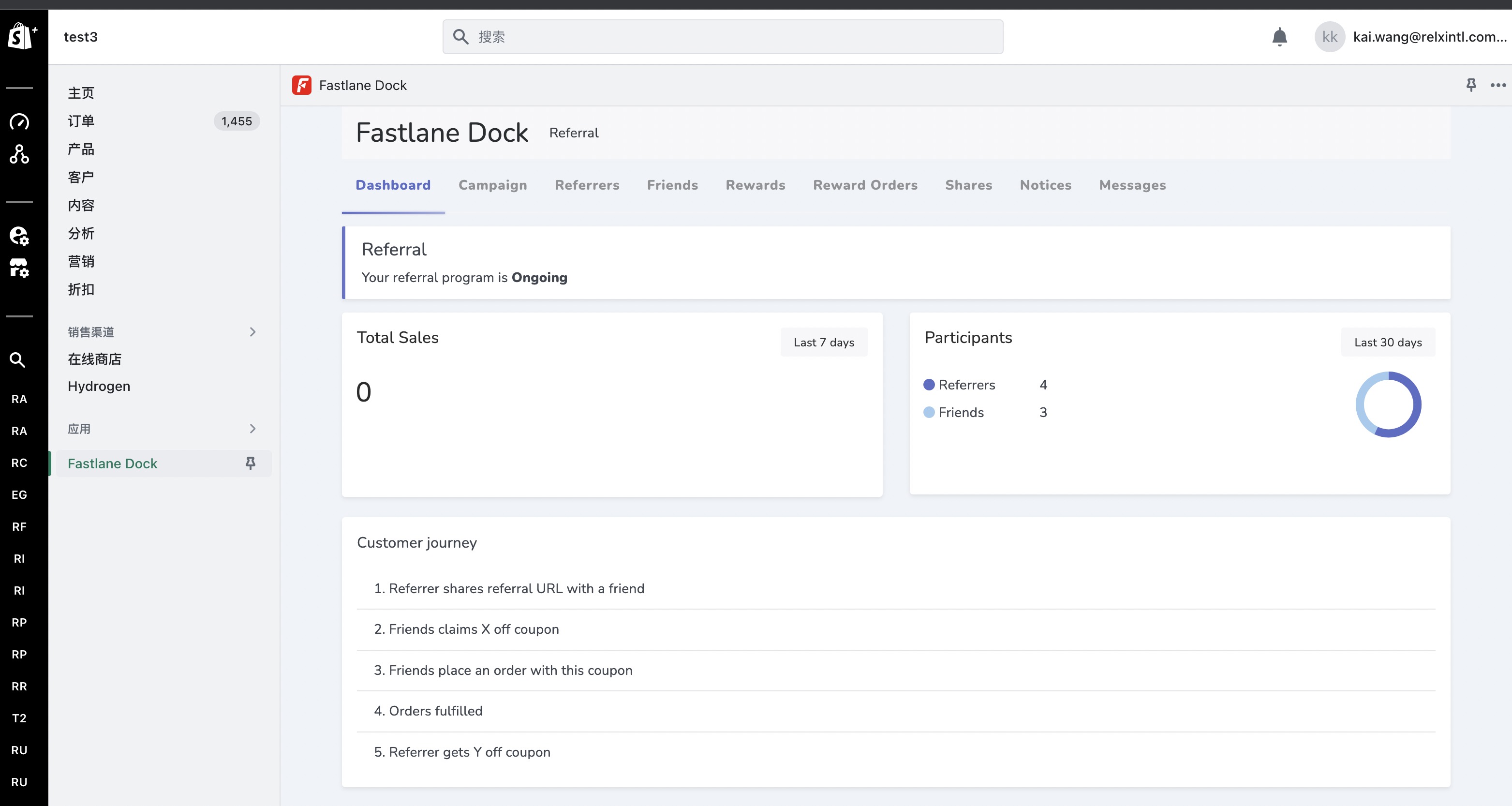Open the T2 store shortcut in rail
Viewport: 1512px width, 806px height.
coord(19,718)
